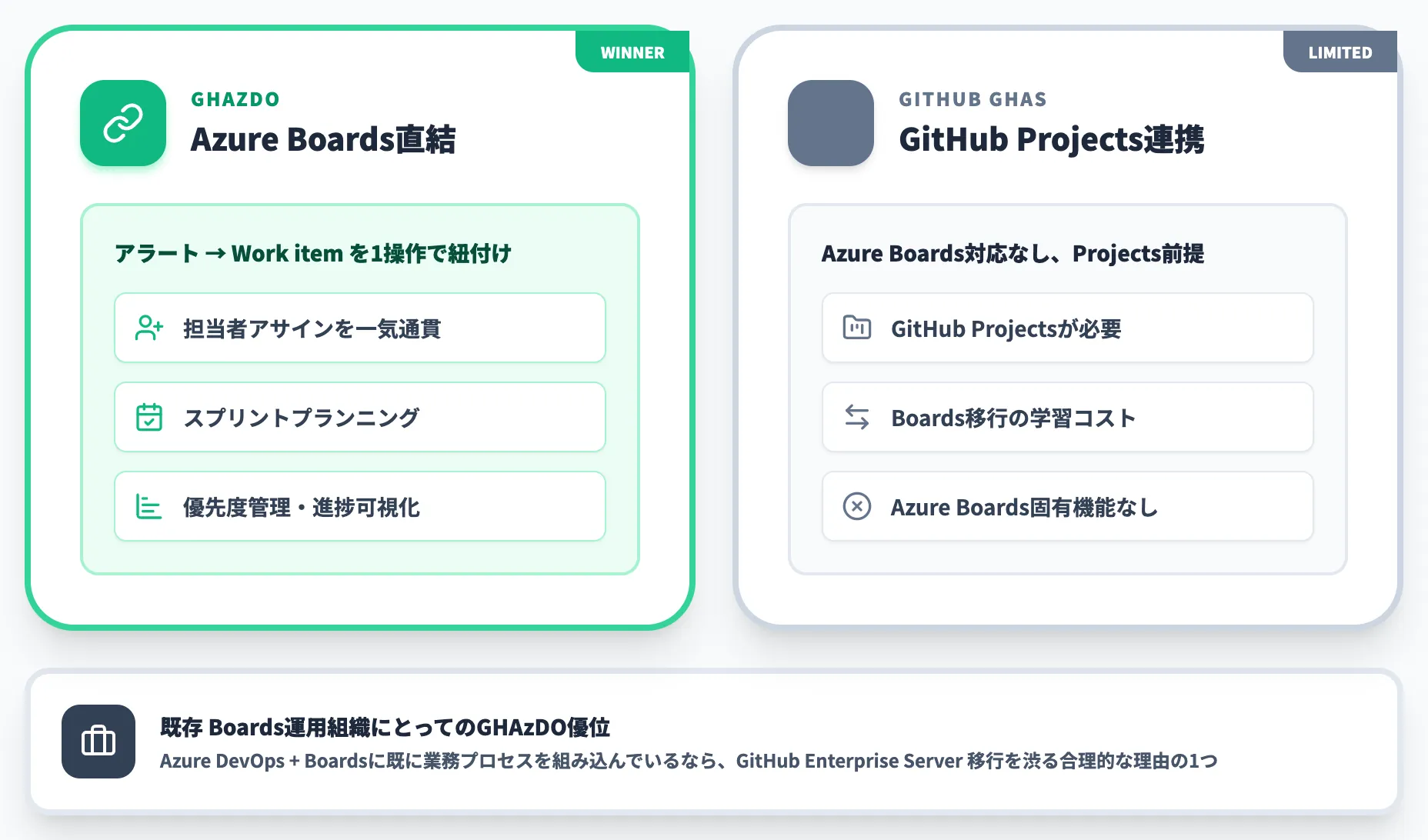Click the folder kanban icon for GitHub Projects
The image size is (1428, 840).
(857, 328)
